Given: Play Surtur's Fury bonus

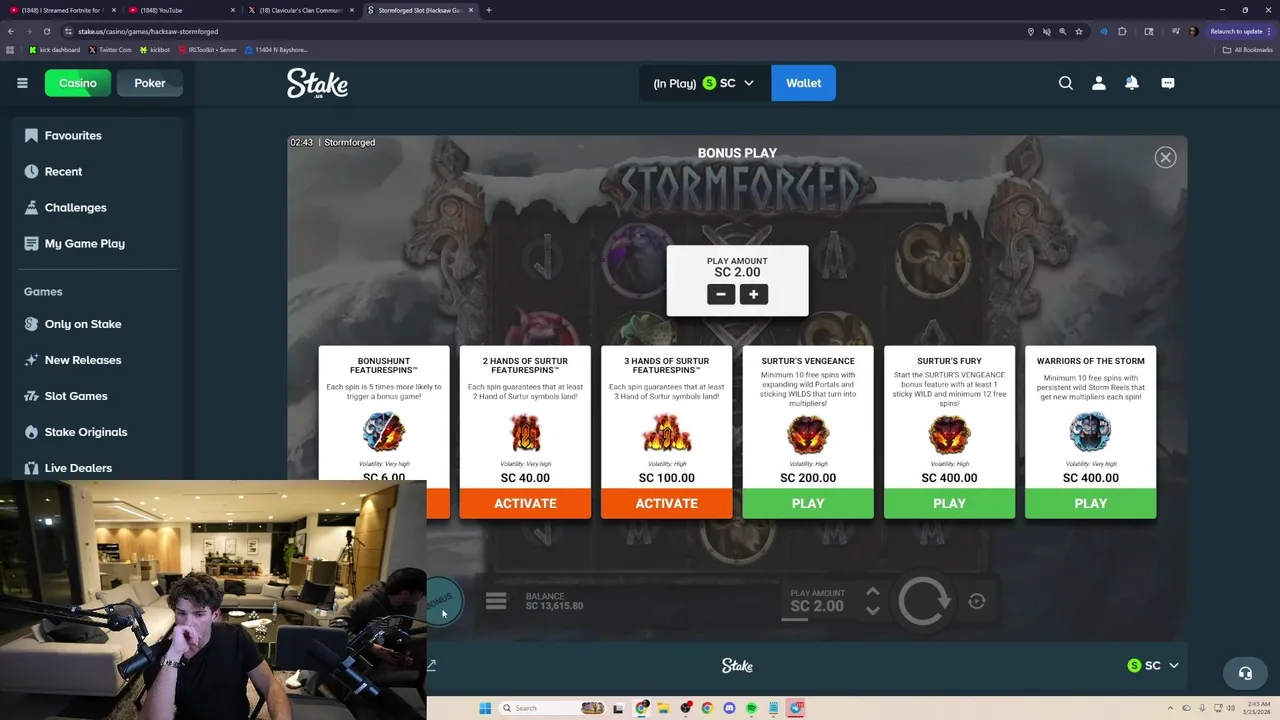Looking at the screenshot, I should pyautogui.click(x=949, y=503).
